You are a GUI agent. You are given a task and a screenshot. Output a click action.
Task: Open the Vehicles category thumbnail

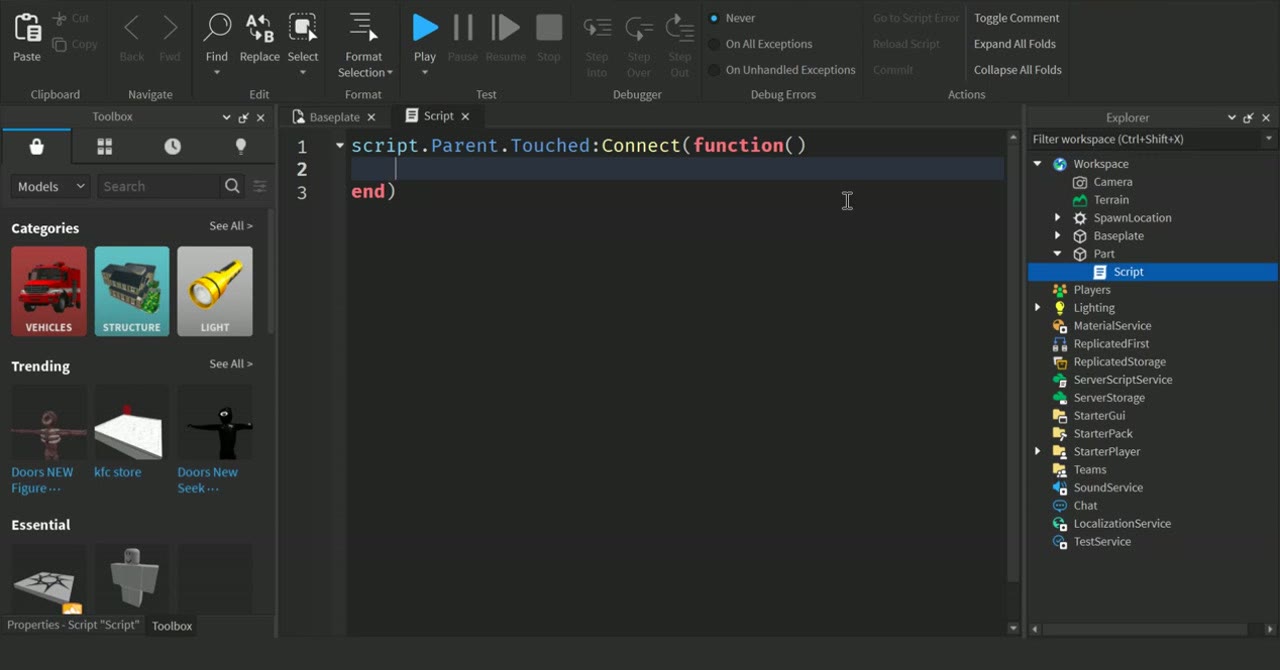coord(49,291)
